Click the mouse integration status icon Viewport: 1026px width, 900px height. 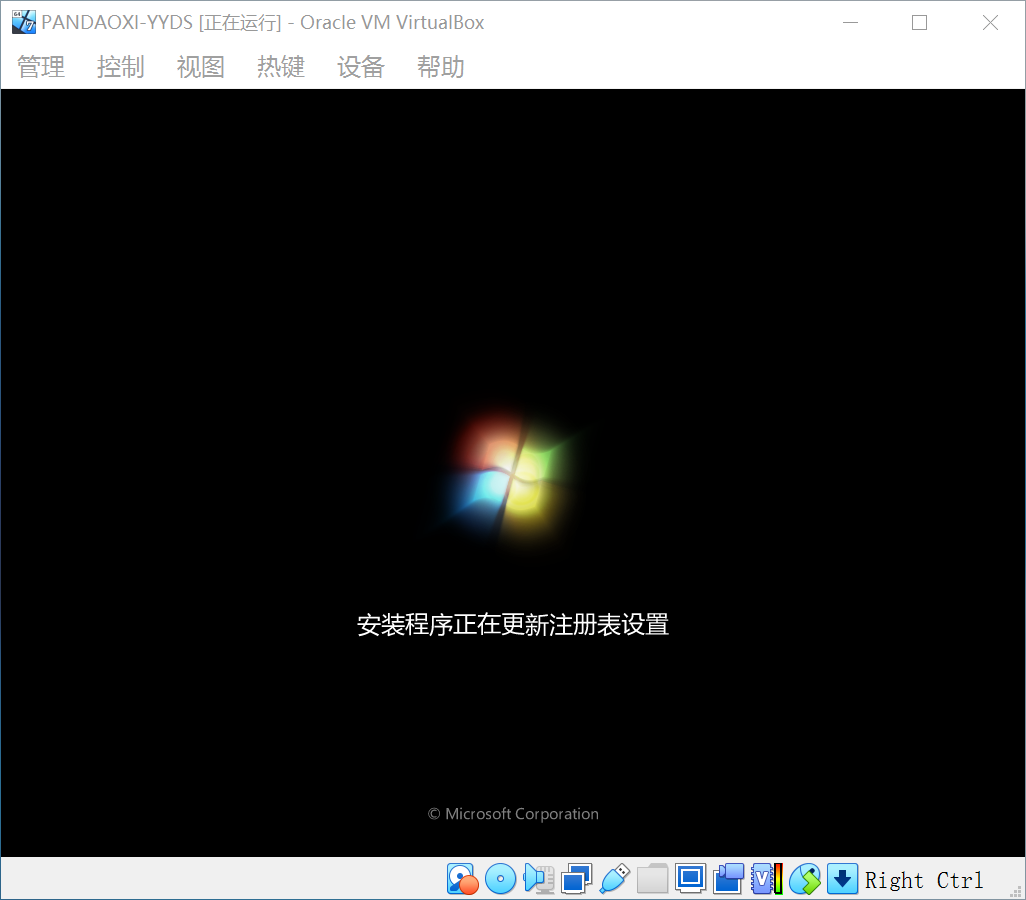pyautogui.click(x=804, y=879)
